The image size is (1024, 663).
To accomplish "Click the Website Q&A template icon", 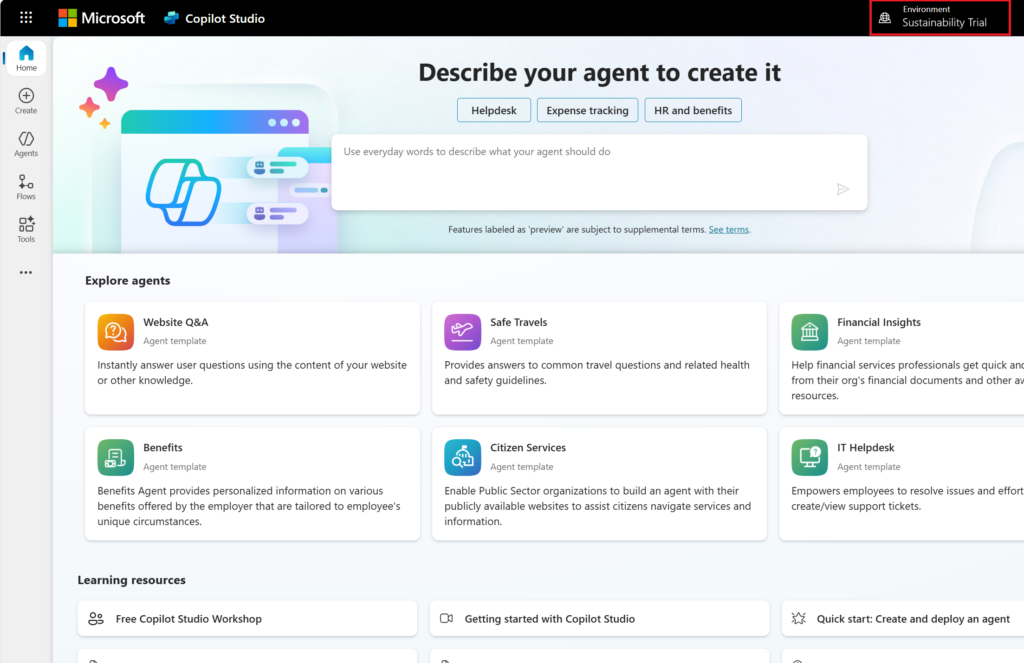I will [116, 332].
